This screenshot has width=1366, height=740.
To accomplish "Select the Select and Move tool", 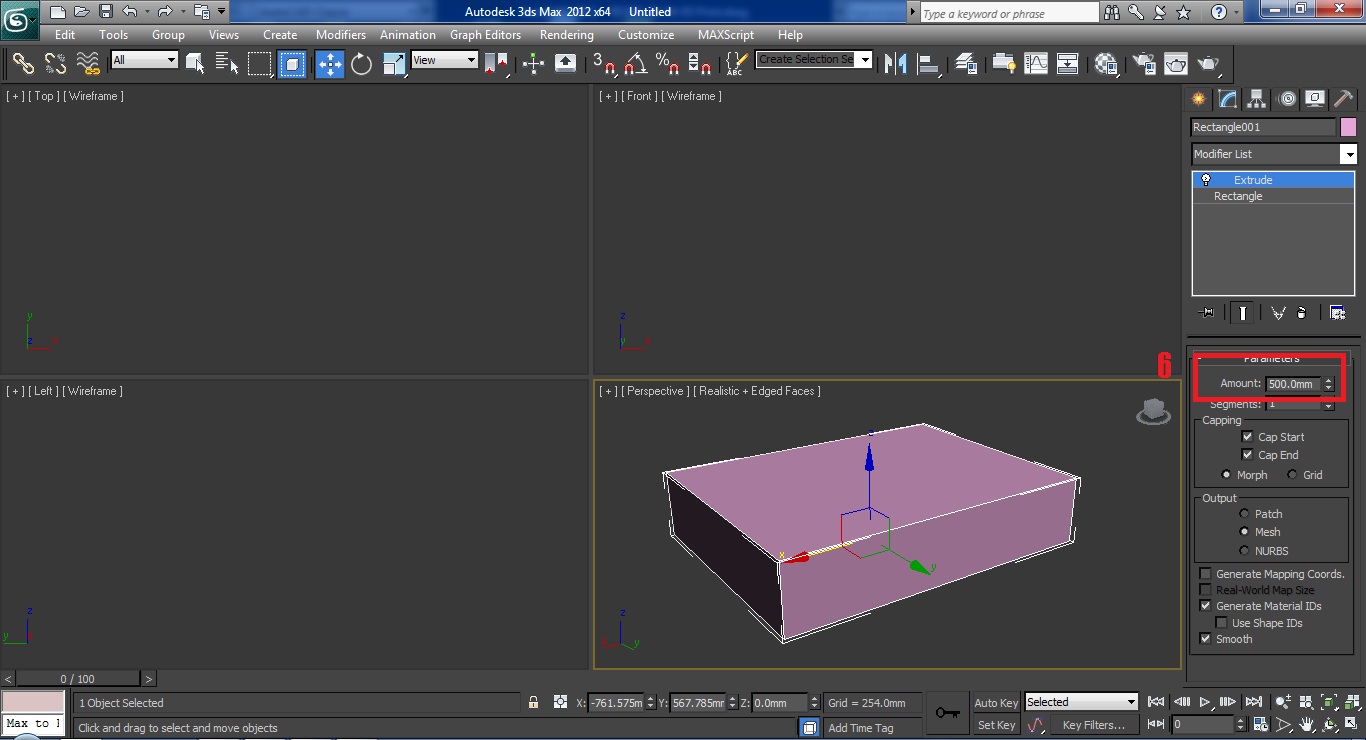I will 329,63.
